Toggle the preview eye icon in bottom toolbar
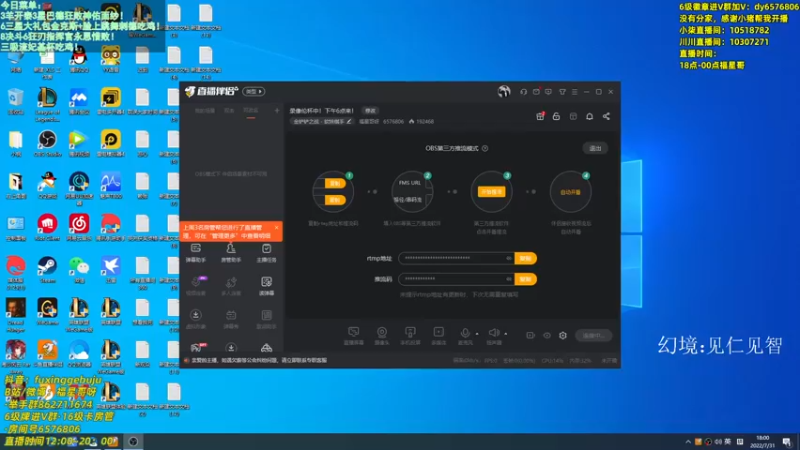 click(x=547, y=336)
